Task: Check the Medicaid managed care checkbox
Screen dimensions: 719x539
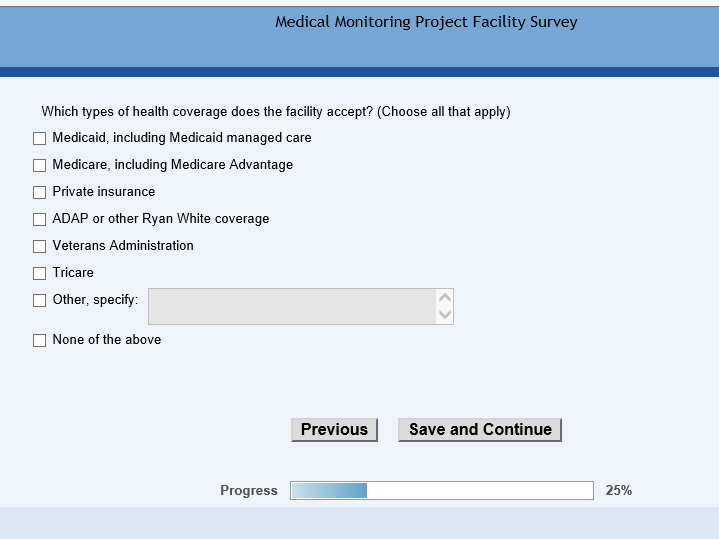Action: (40, 139)
